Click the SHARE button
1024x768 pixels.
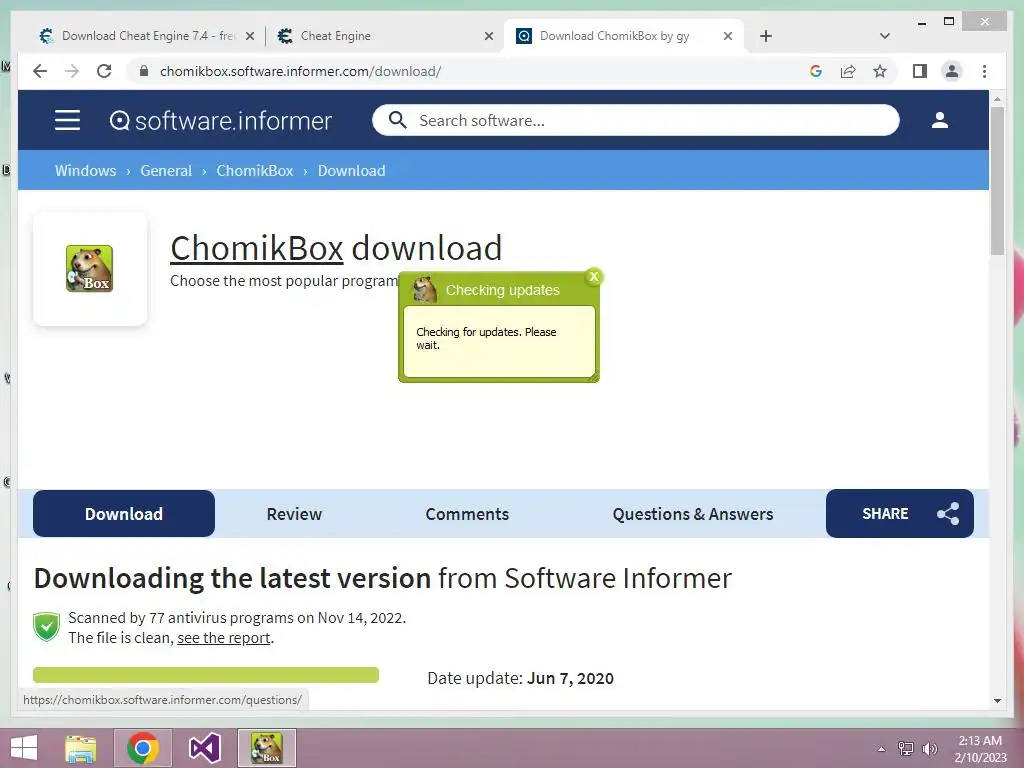899,514
